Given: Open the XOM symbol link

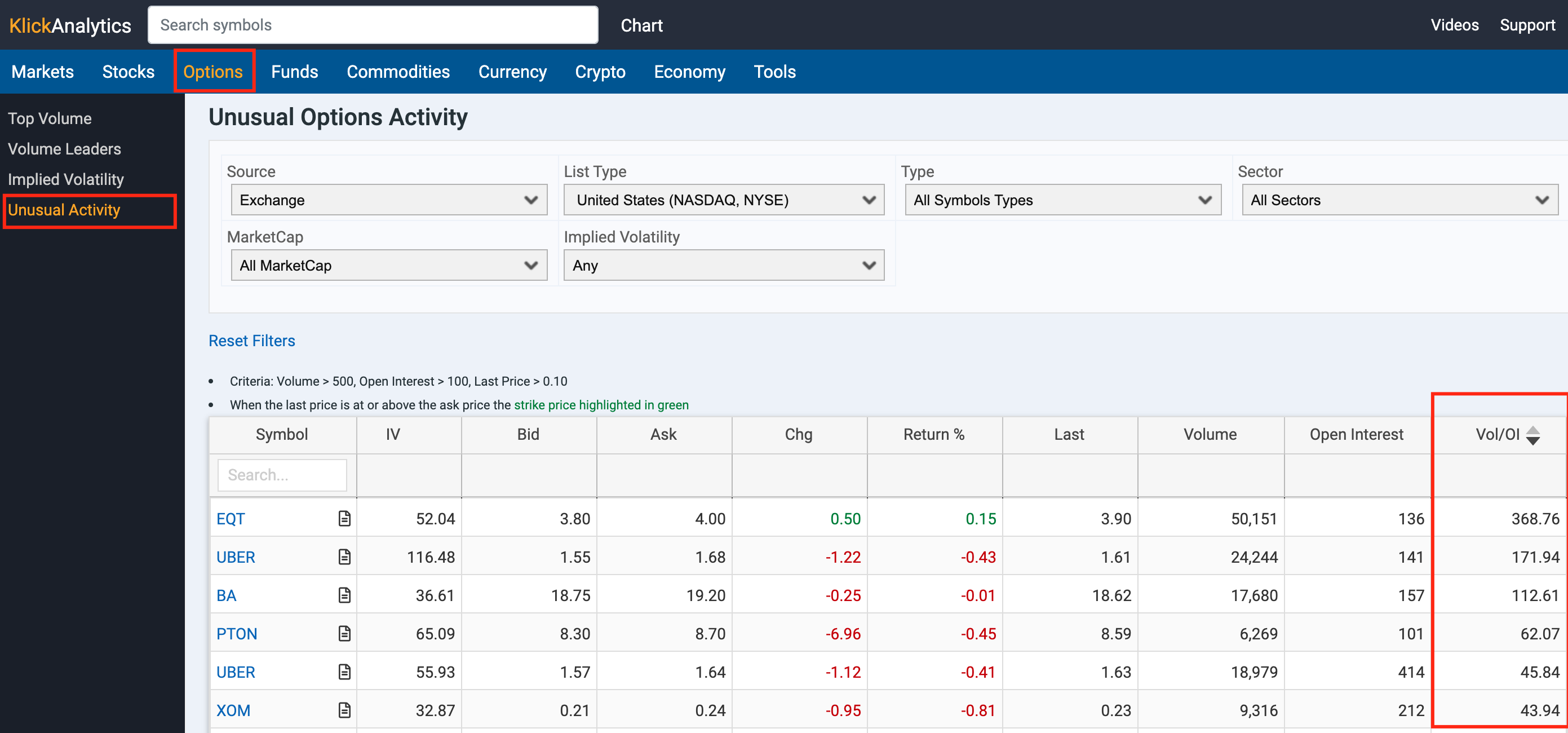Looking at the screenshot, I should [233, 710].
